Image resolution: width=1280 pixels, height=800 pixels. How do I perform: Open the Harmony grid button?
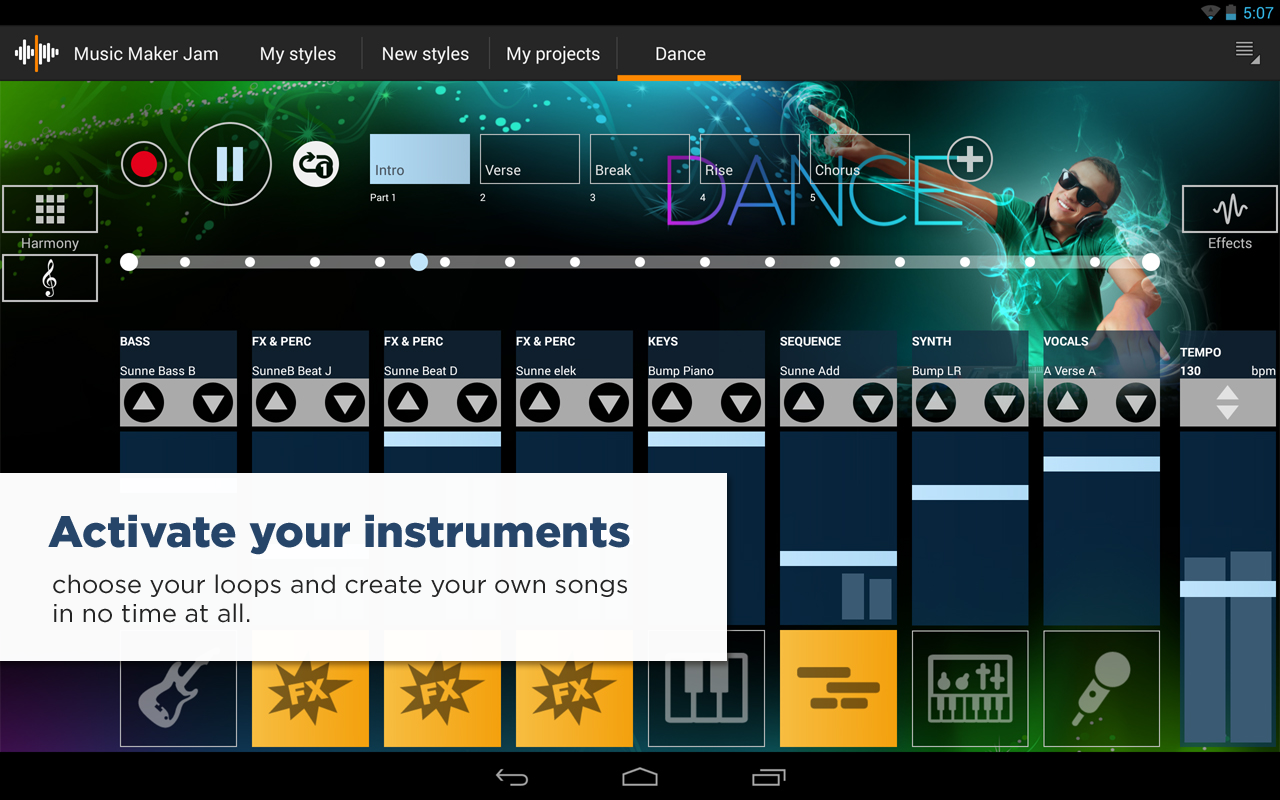[x=50, y=209]
